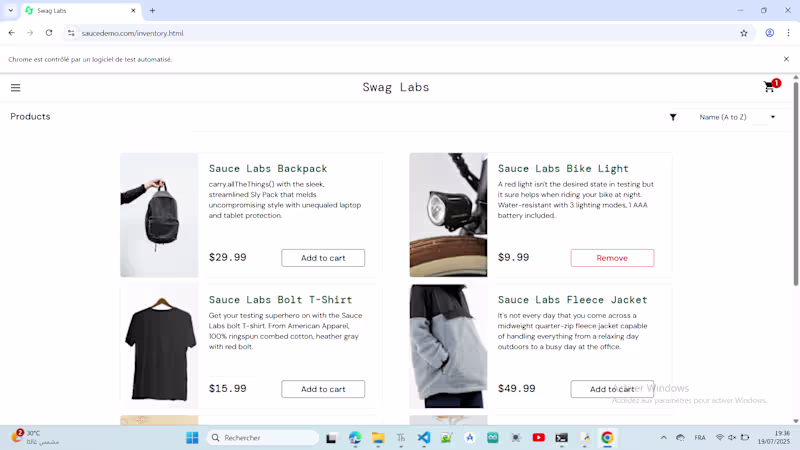The width and height of the screenshot is (800, 450).
Task: Open the Sauce Labs Bolt T-Shirt title link
Action: point(280,299)
